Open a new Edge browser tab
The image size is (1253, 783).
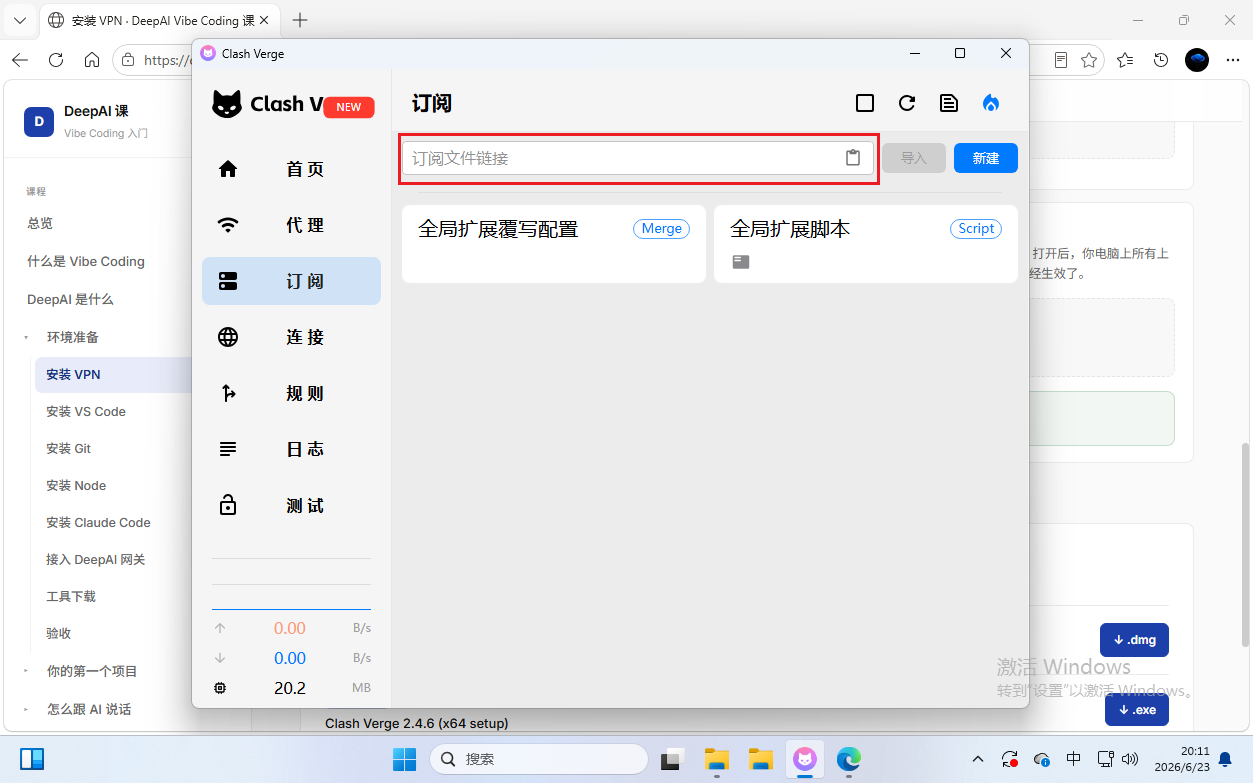(x=300, y=20)
